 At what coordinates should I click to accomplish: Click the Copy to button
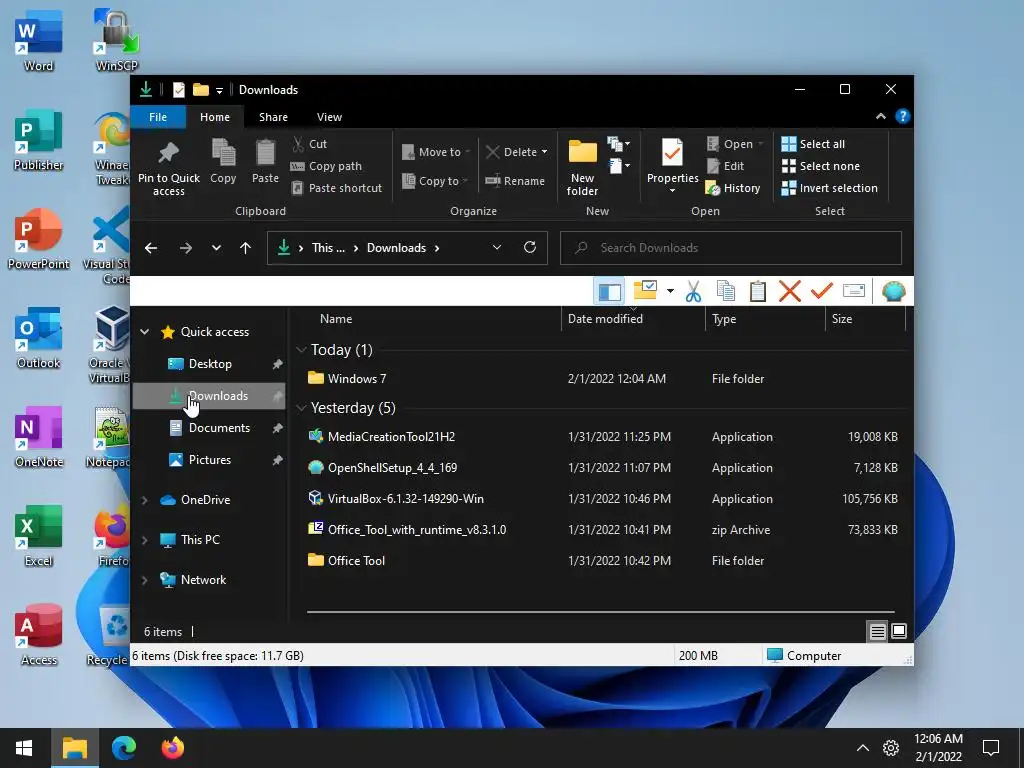[434, 181]
